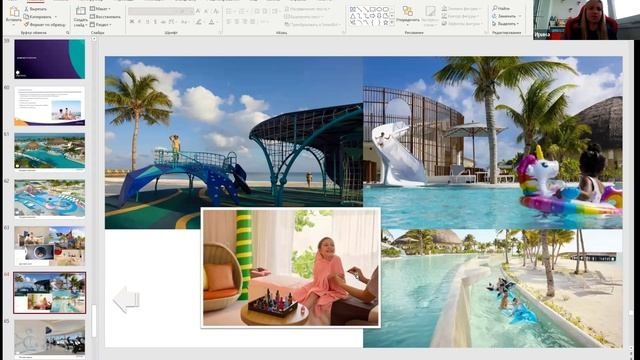Click Найти to find text

pyautogui.click(x=501, y=8)
